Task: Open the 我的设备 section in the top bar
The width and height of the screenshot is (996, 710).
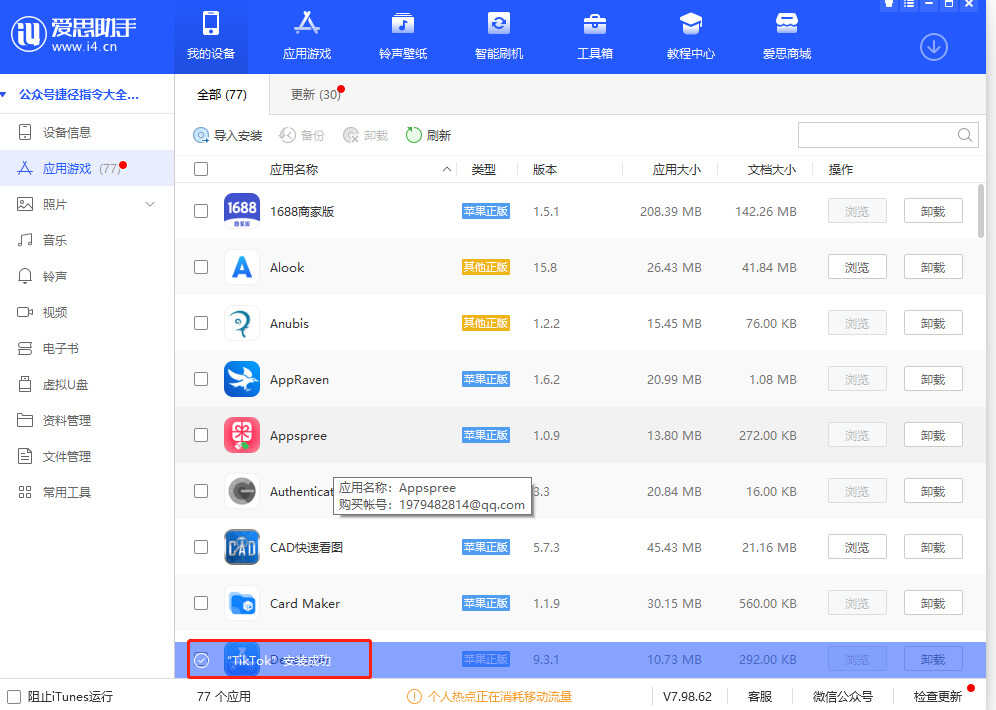Action: coord(211,36)
